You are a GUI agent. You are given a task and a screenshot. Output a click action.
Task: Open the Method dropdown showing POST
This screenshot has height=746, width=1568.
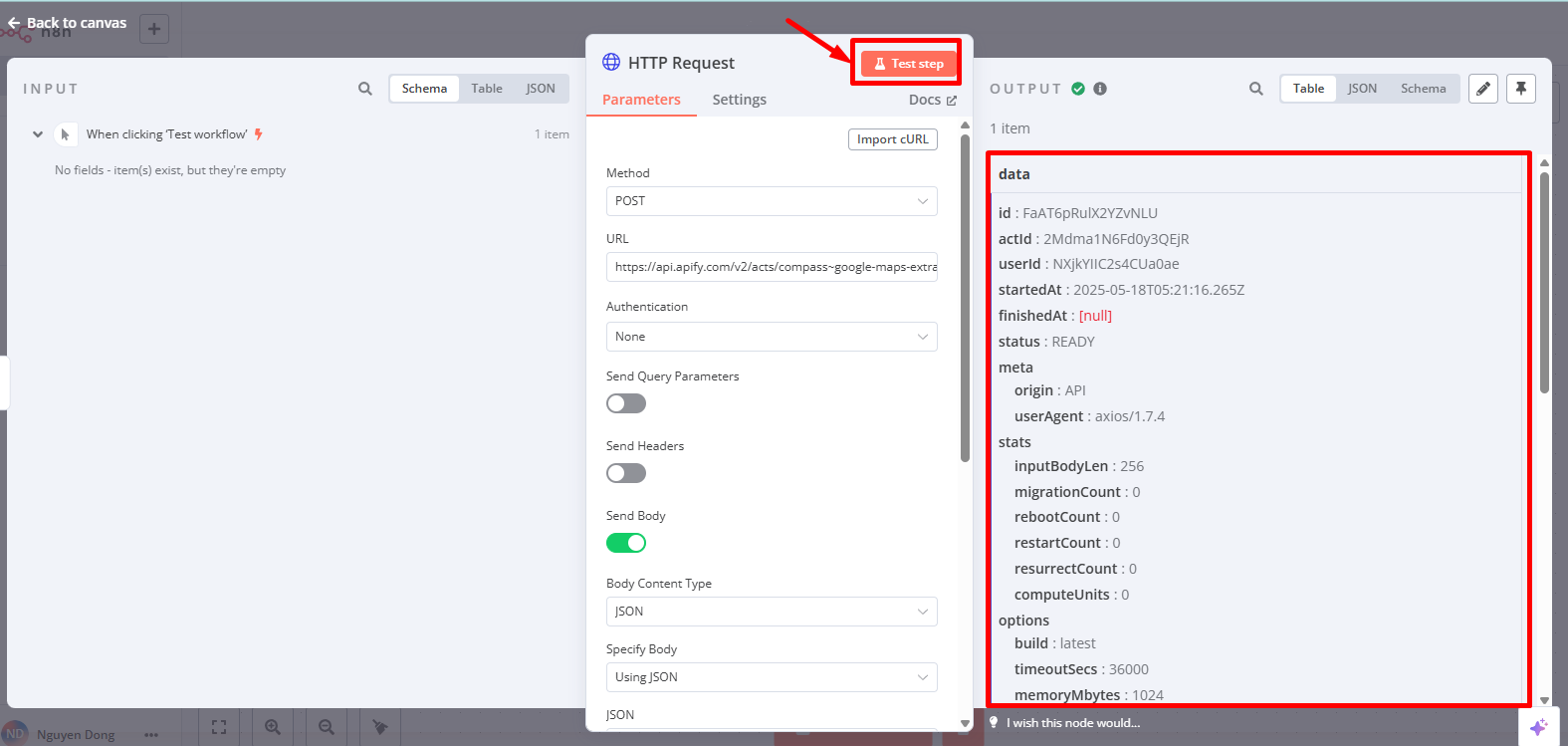(771, 201)
